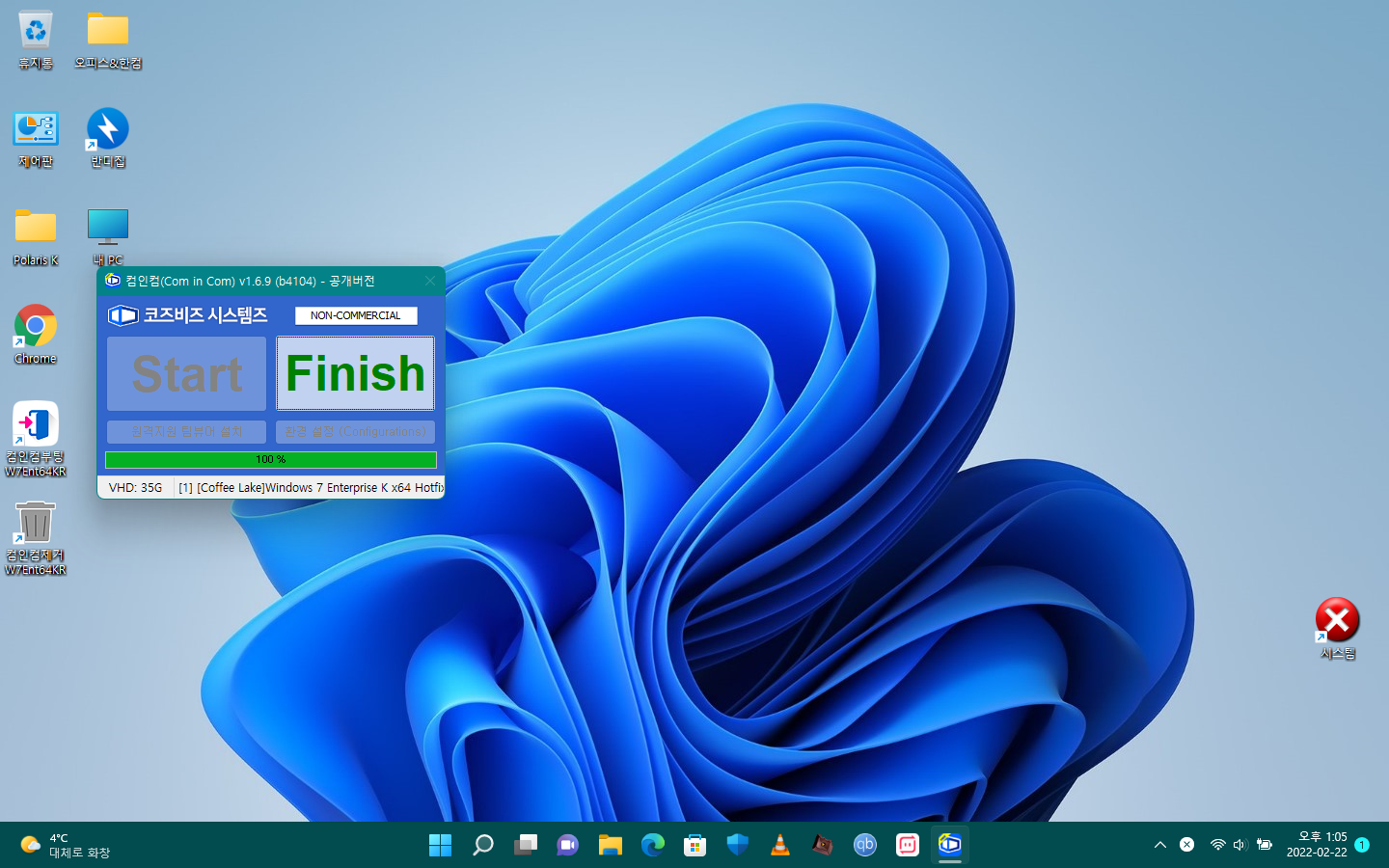Show hidden tray icons chevron

pyautogui.click(x=1160, y=845)
